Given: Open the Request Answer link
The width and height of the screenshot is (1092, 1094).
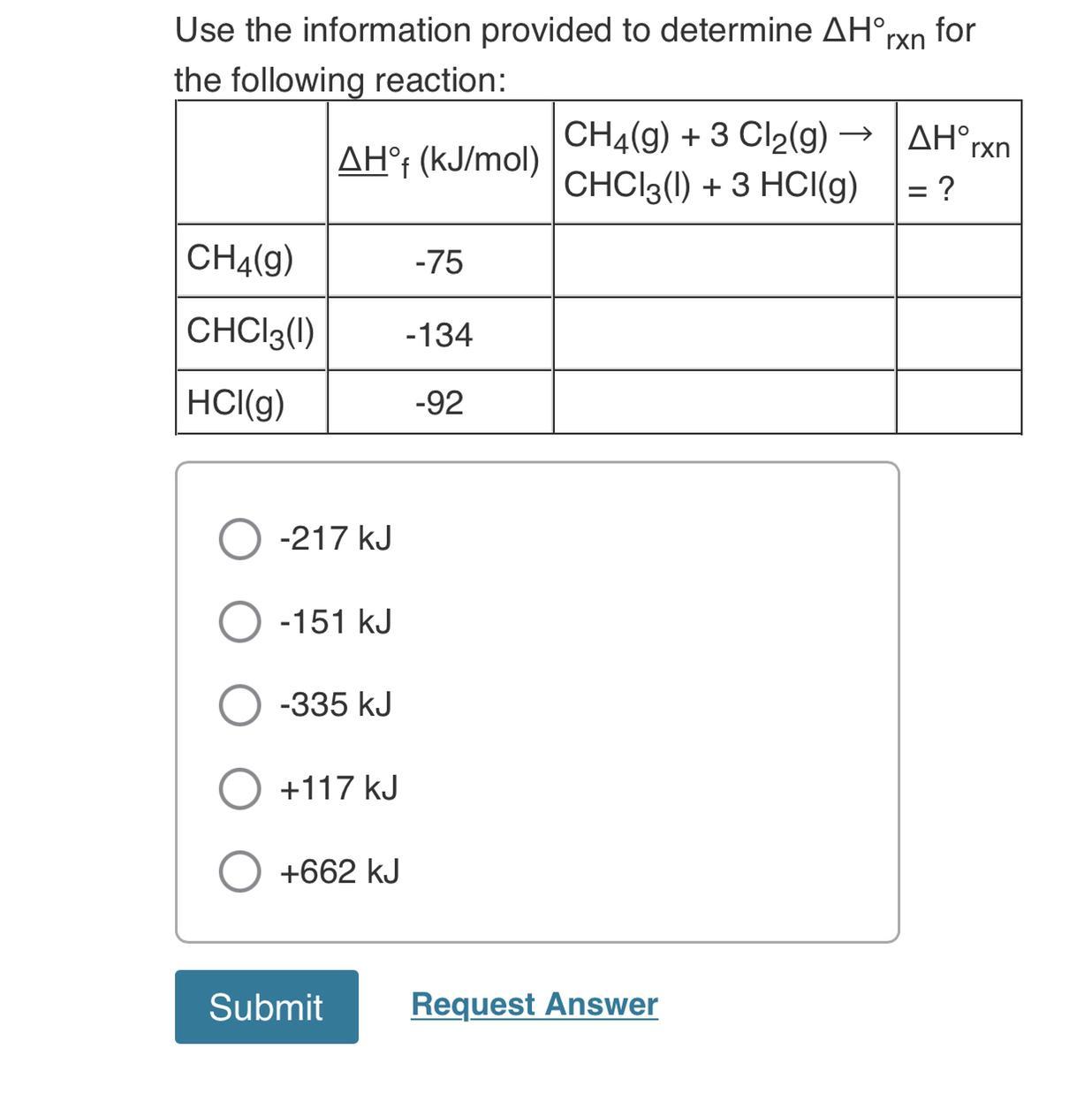Looking at the screenshot, I should 535,1005.
